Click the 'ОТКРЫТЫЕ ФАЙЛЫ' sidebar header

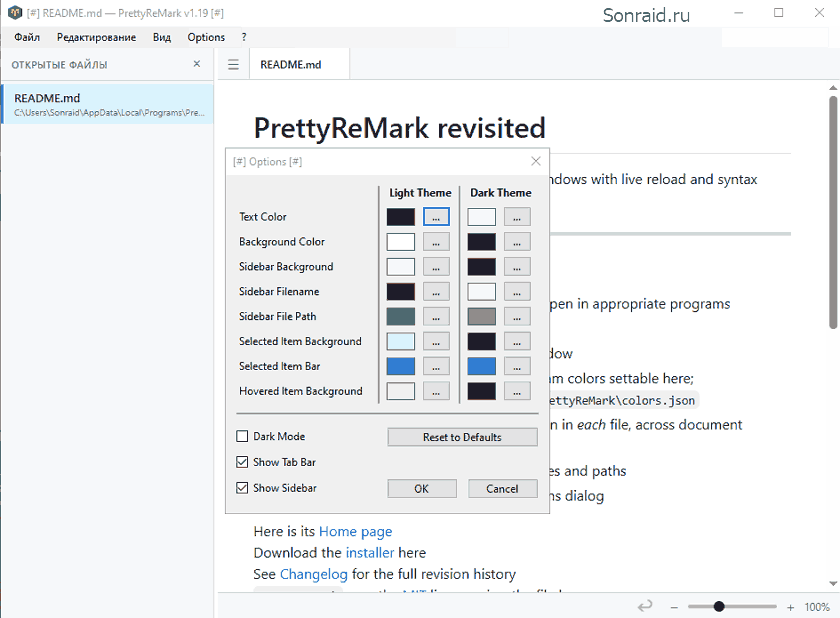59,65
